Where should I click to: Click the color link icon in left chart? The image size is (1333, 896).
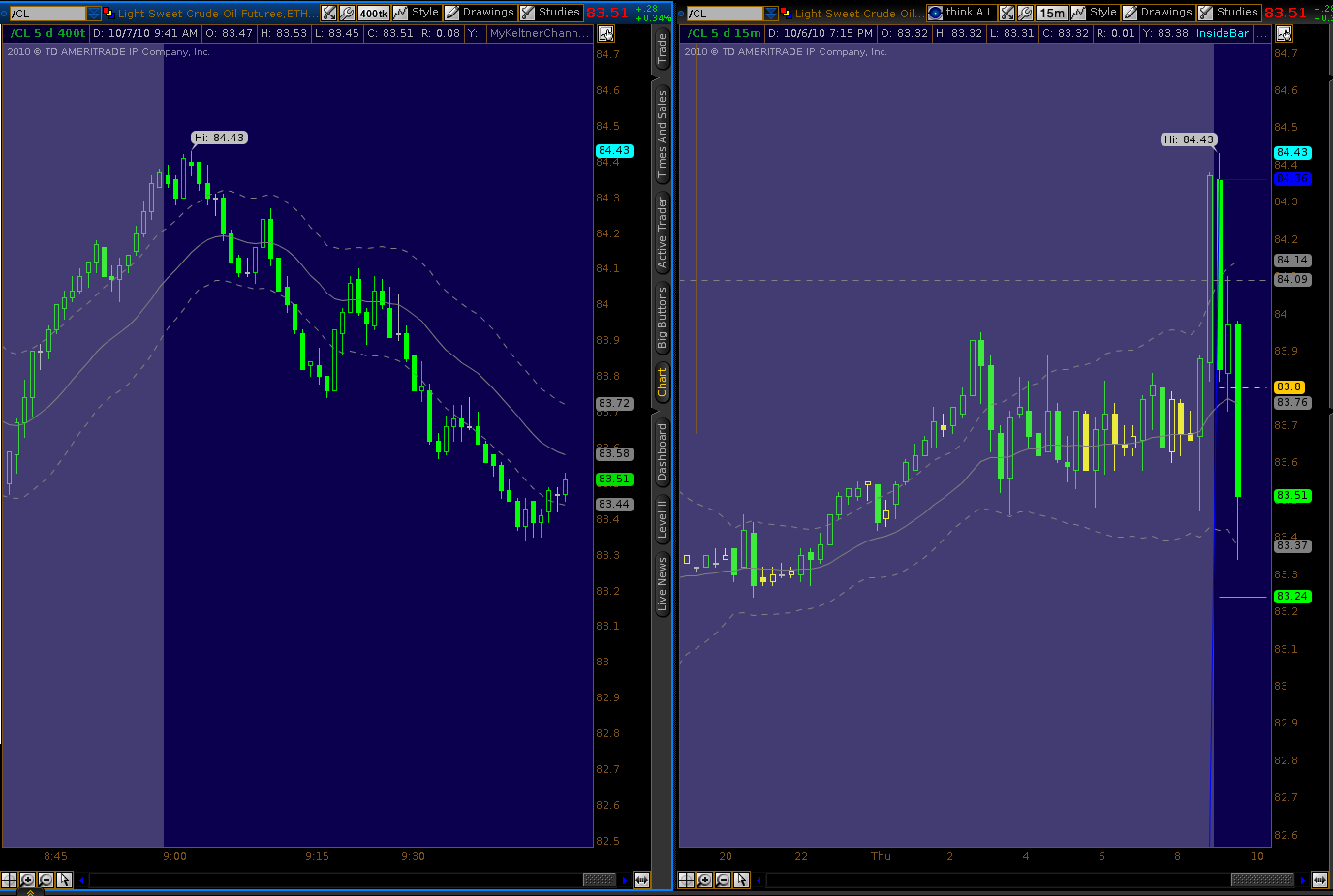click(x=108, y=14)
